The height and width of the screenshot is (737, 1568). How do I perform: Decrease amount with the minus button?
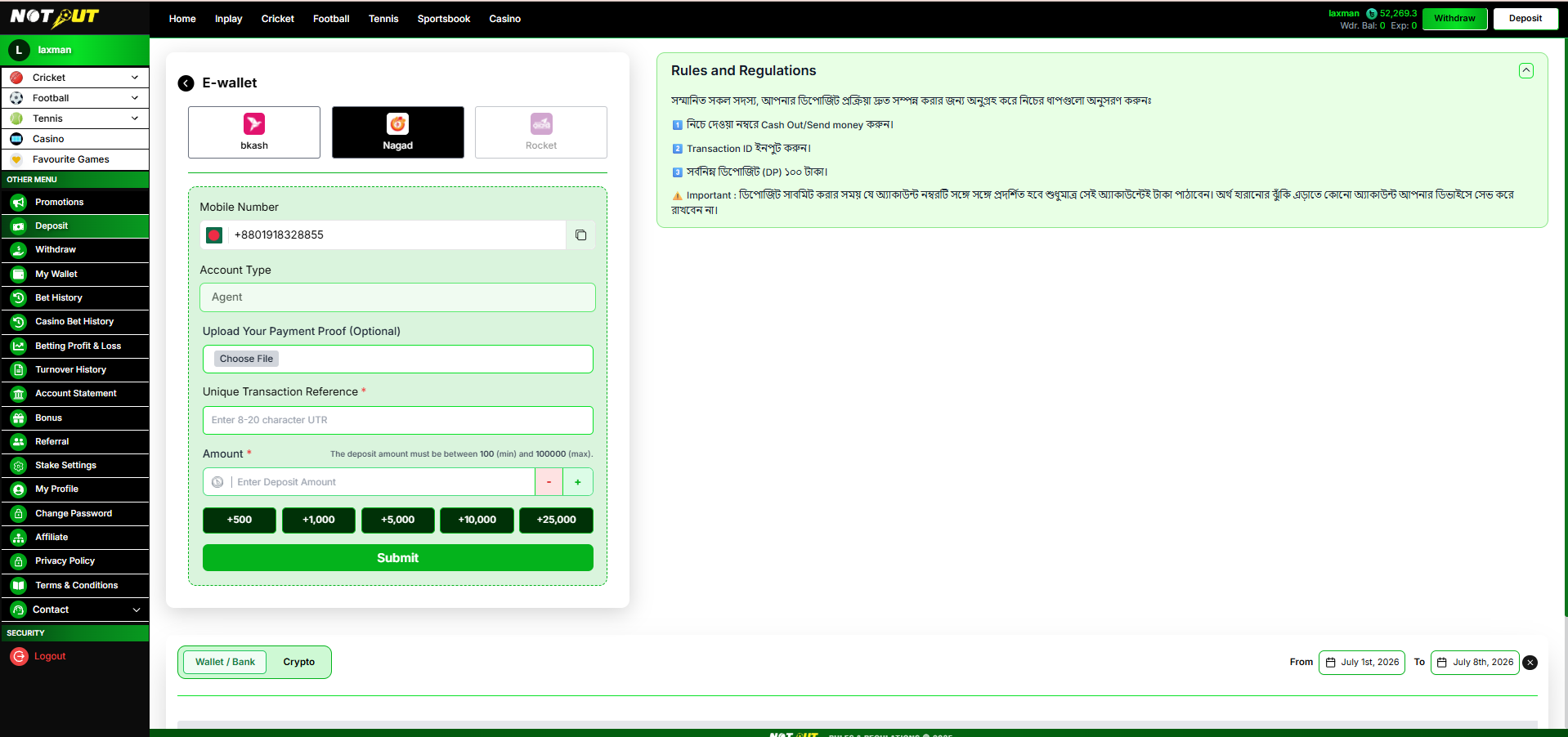549,482
